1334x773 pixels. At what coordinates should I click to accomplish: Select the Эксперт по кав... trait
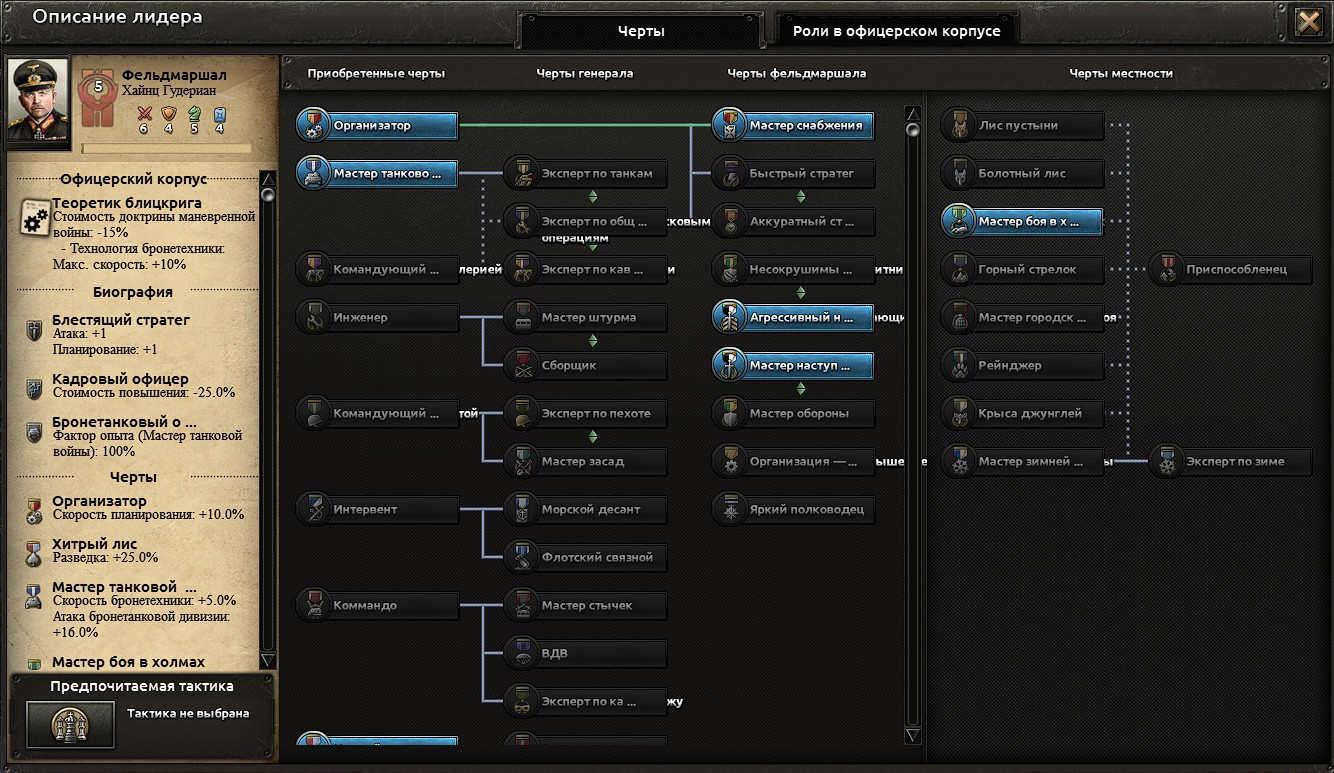click(586, 269)
